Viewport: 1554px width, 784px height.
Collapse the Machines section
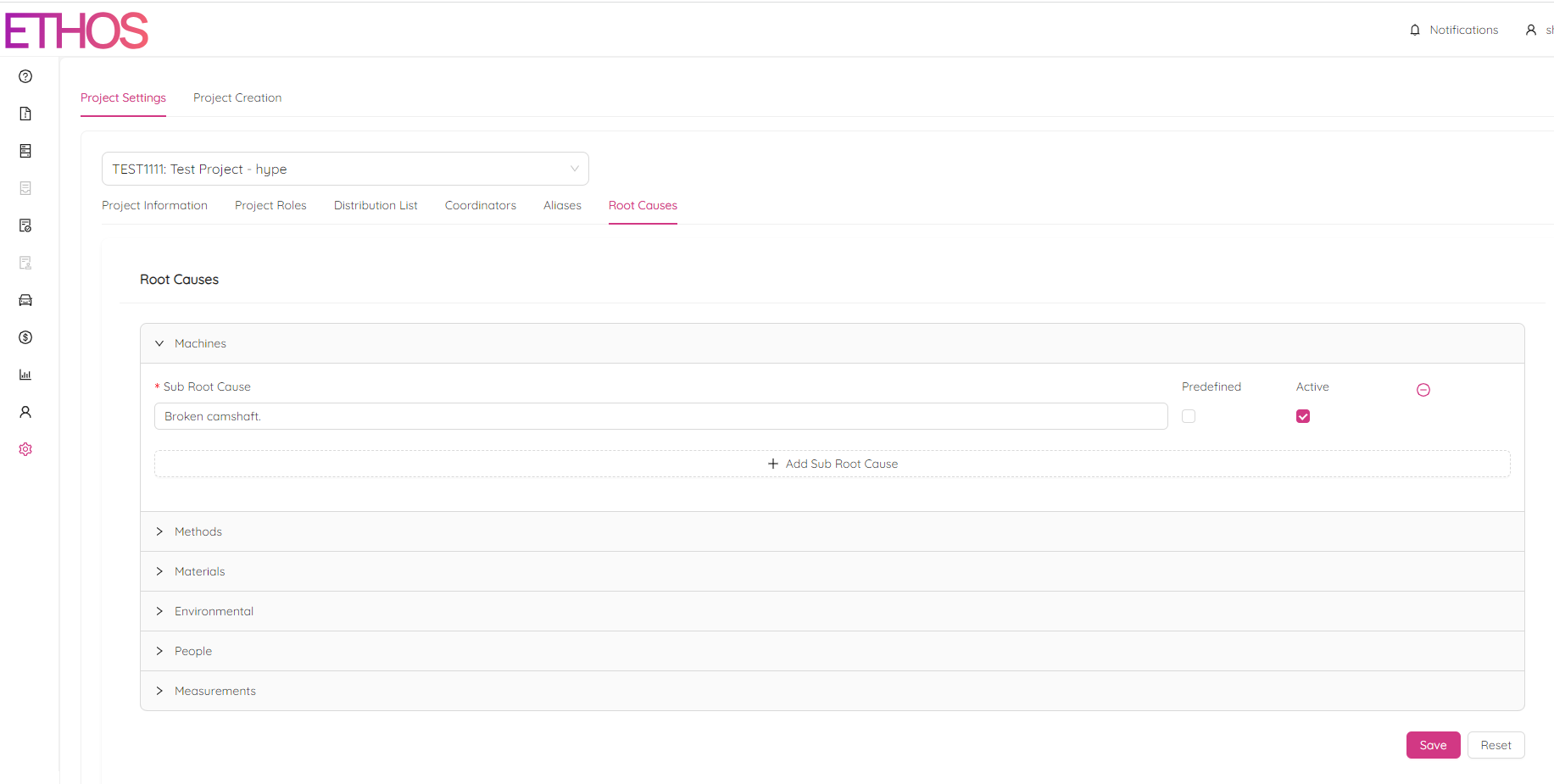point(159,343)
